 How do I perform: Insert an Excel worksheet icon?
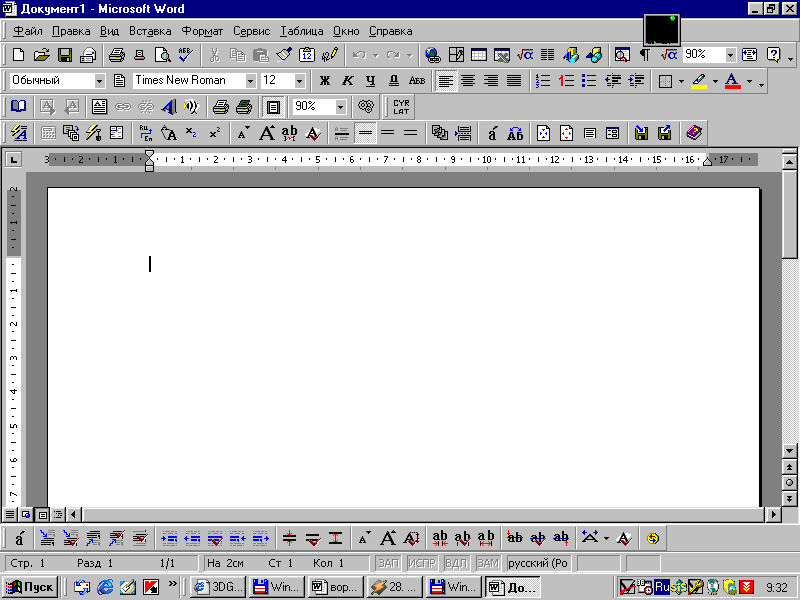(x=502, y=55)
